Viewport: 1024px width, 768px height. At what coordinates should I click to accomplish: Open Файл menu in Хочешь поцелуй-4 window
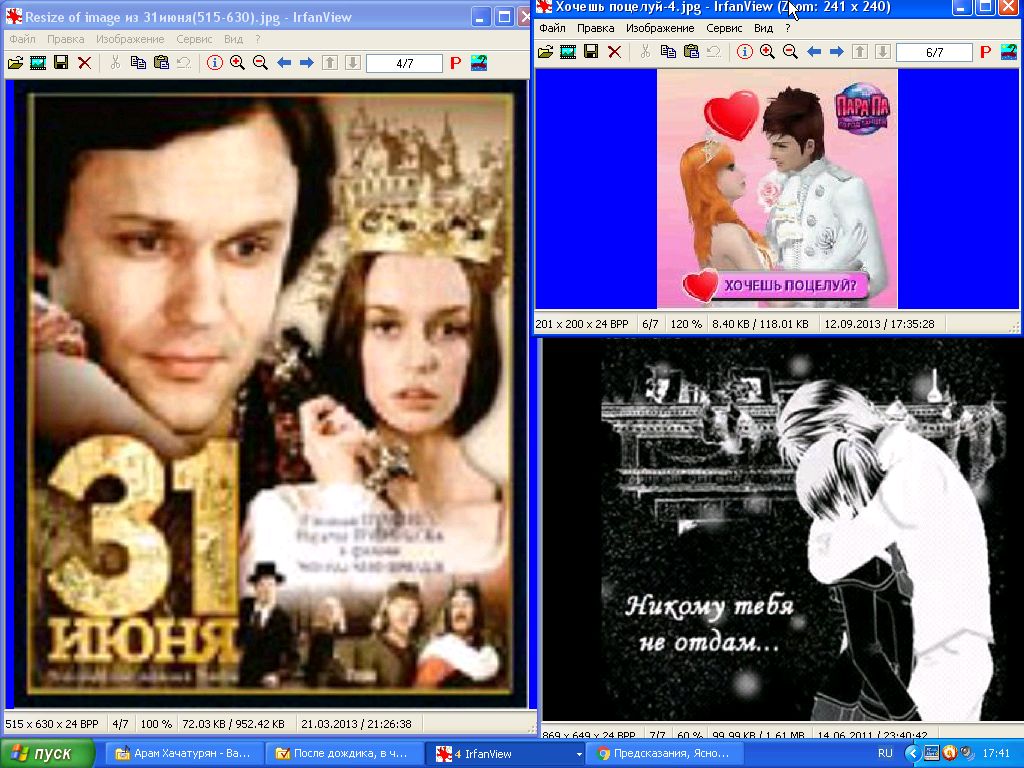[552, 28]
